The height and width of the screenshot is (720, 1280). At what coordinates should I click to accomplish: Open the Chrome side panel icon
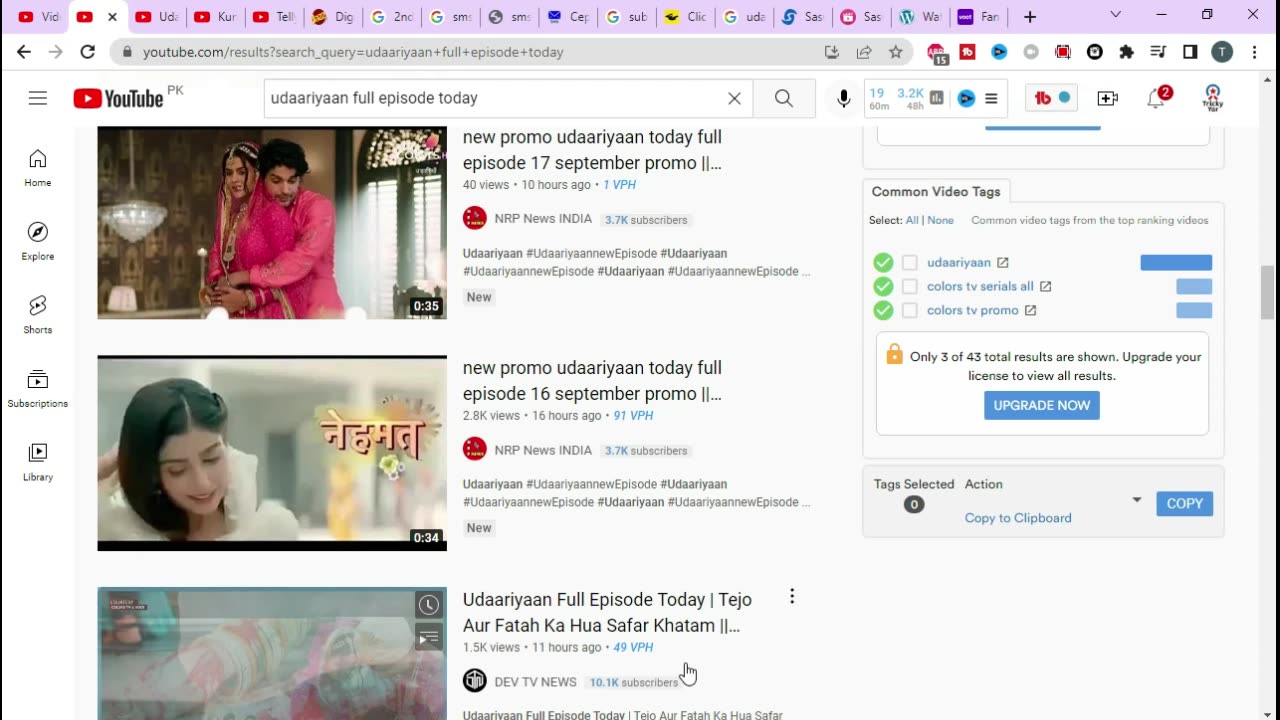pos(1190,52)
